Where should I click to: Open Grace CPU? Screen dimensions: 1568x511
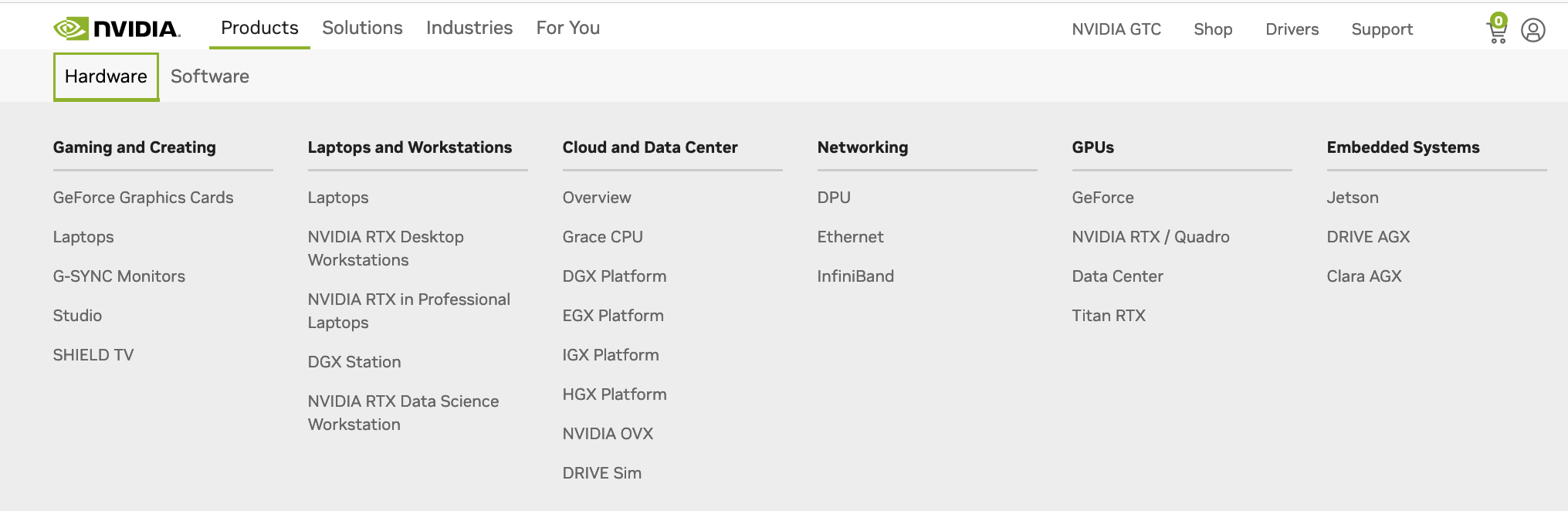pyautogui.click(x=603, y=237)
